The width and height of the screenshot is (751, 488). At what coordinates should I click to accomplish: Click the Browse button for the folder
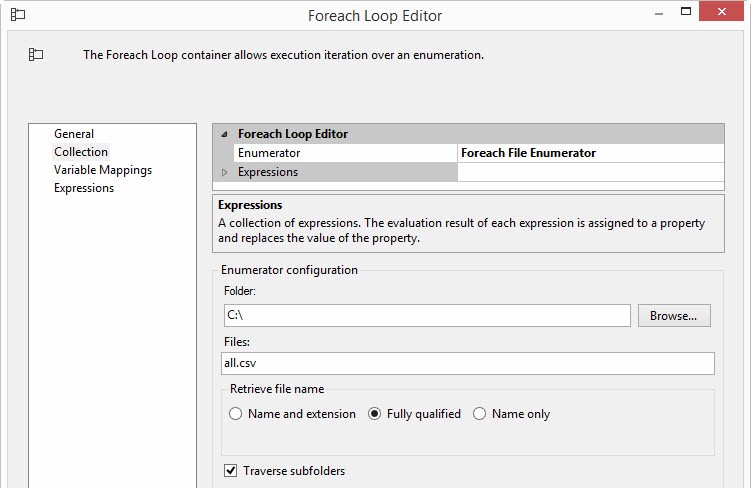pyautogui.click(x=674, y=315)
